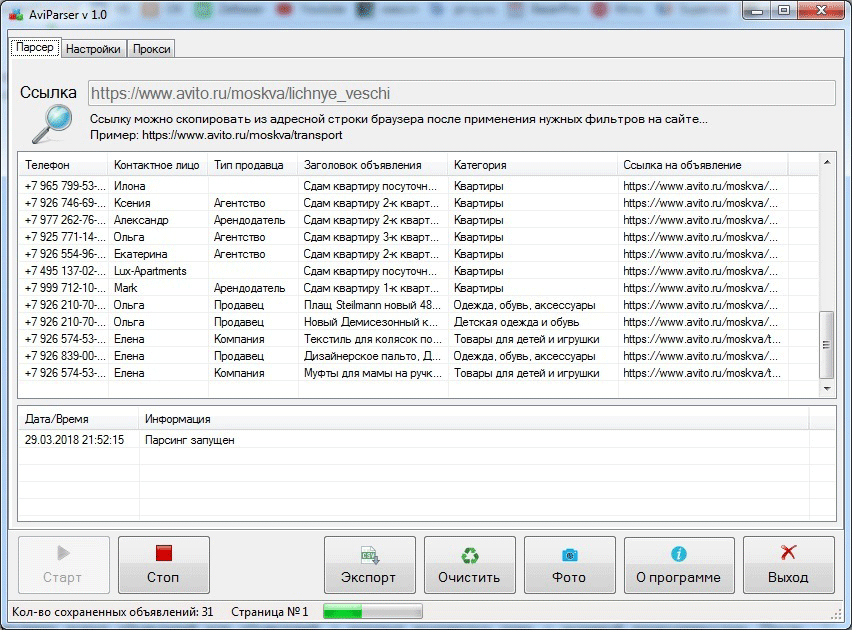
Task: Click Квартиры category in the Илона row
Action: point(479,186)
